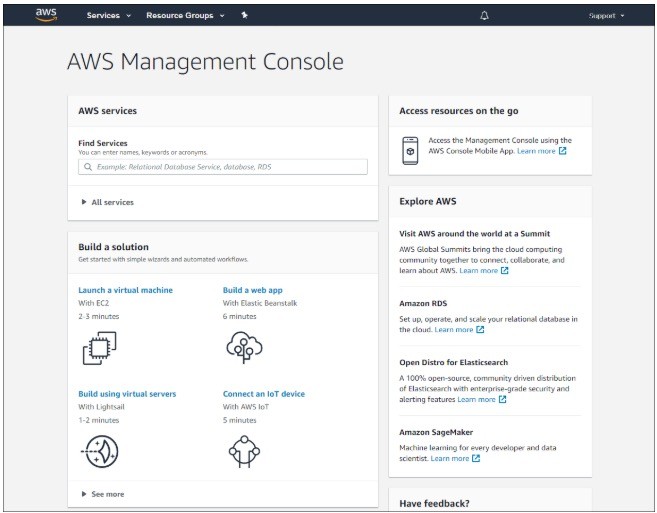Click the Build a solution heading

pos(114,247)
